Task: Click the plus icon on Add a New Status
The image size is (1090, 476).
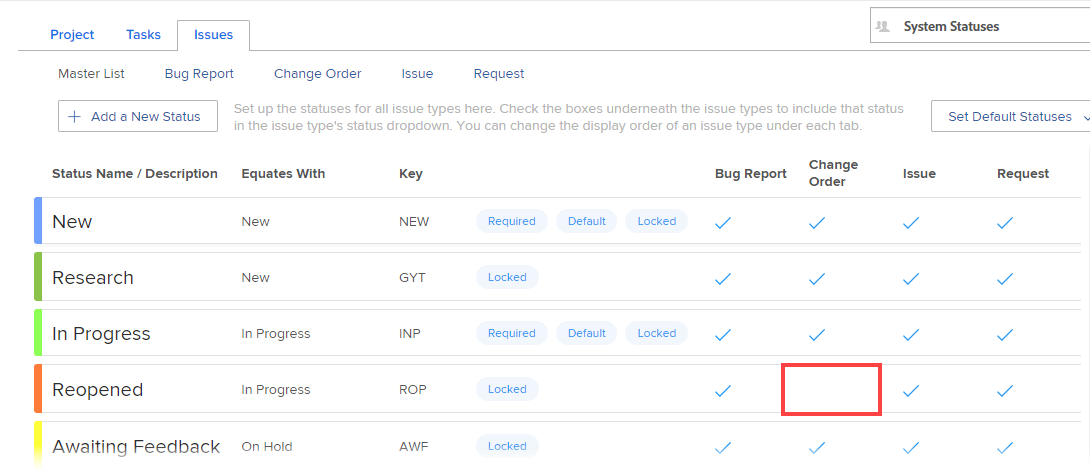Action: [74, 117]
